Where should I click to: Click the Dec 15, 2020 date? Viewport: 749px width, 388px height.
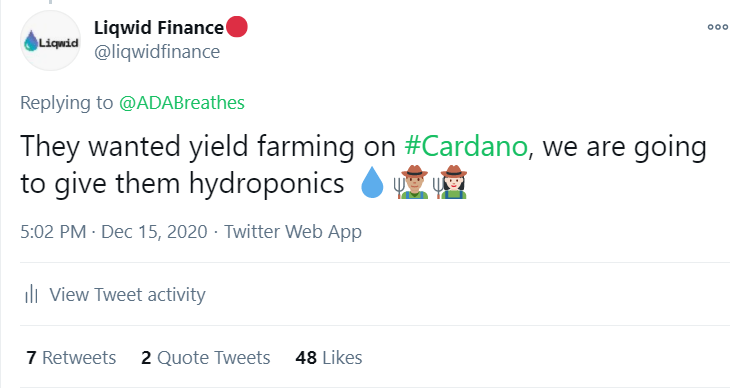tap(154, 232)
